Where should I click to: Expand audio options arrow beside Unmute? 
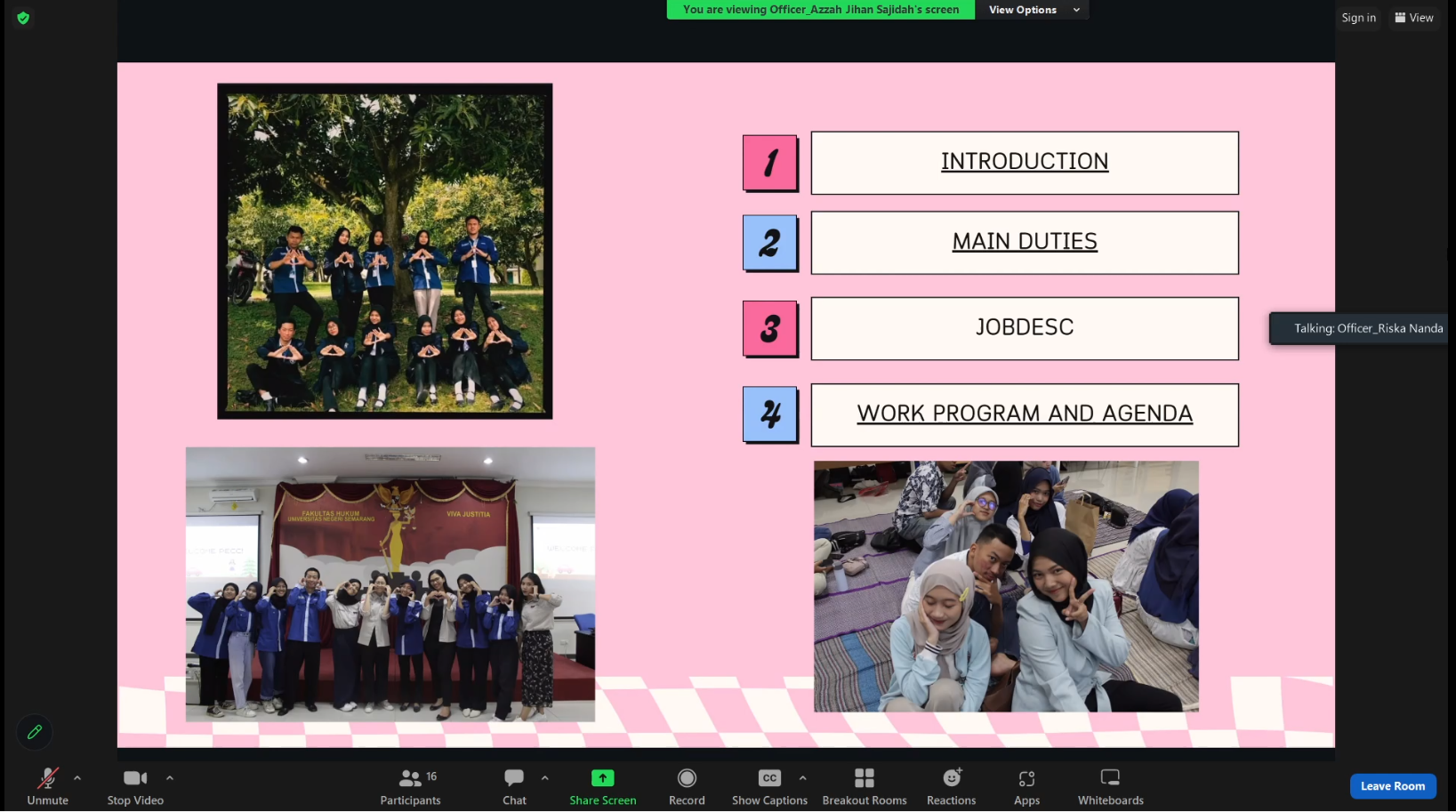tap(77, 778)
